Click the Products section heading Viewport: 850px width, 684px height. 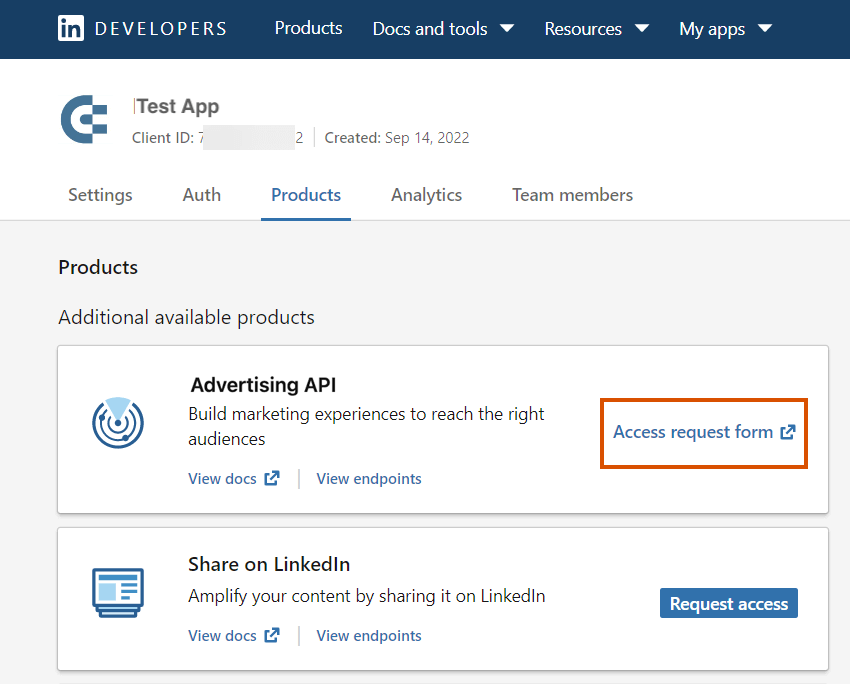coord(98,267)
